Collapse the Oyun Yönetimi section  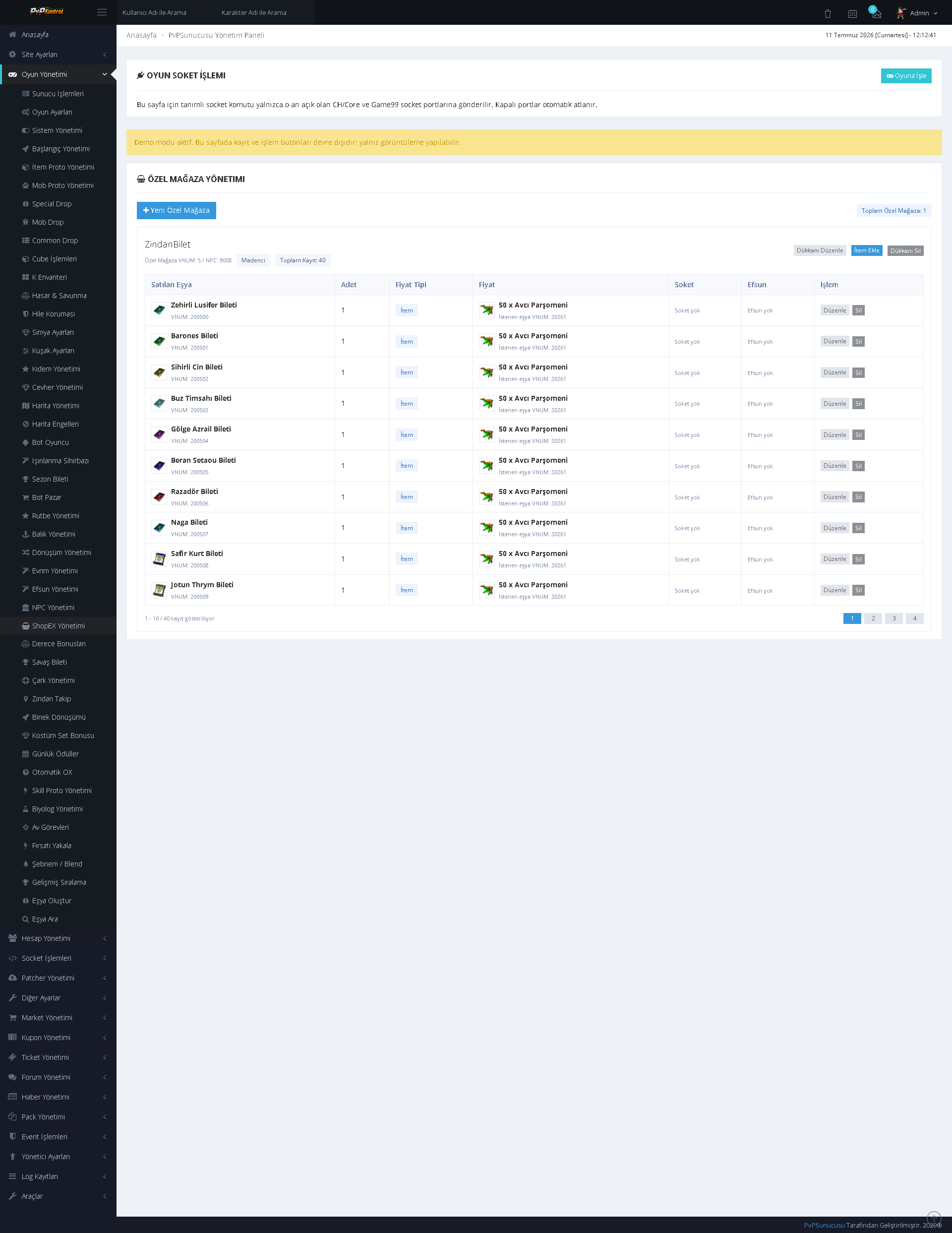[58, 74]
